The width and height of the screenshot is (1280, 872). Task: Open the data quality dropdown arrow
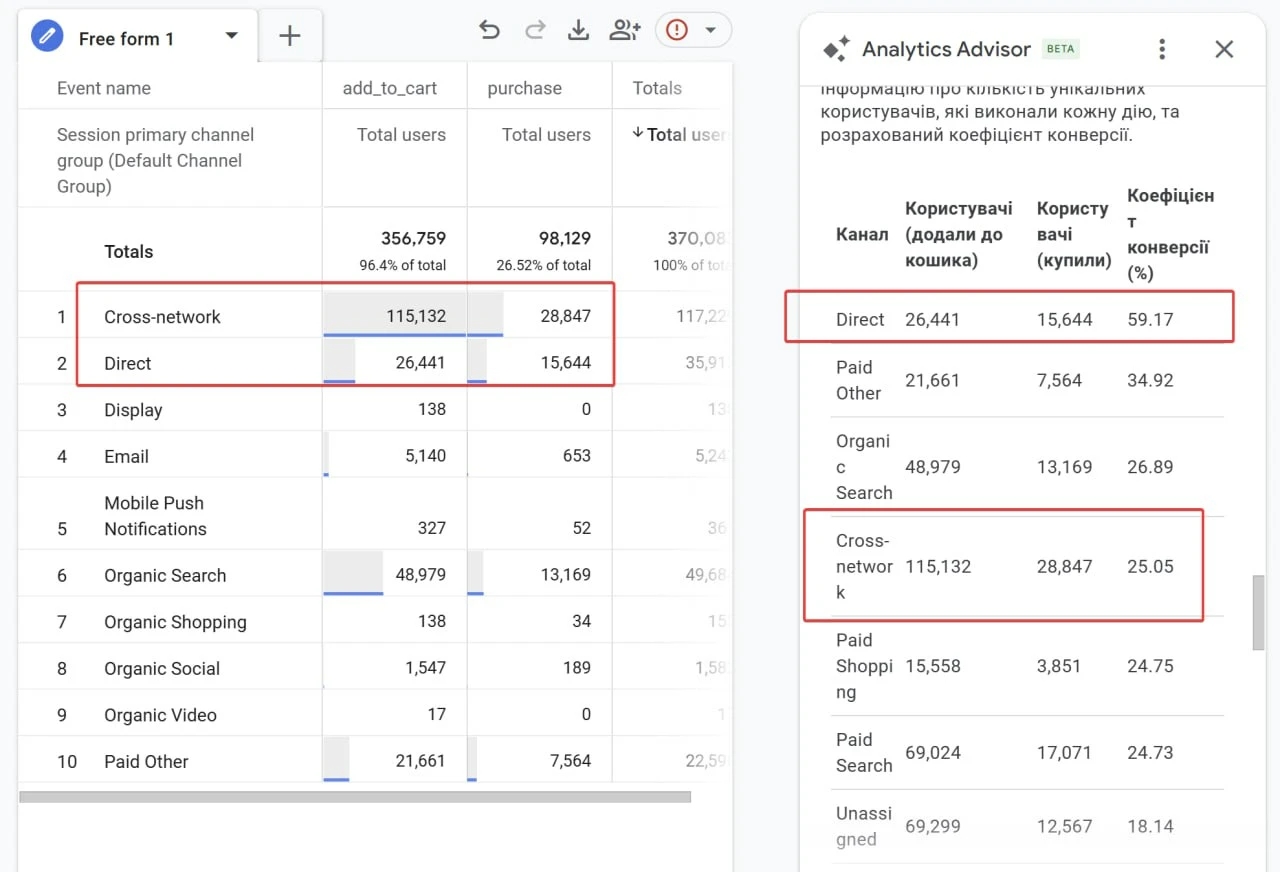click(x=711, y=30)
